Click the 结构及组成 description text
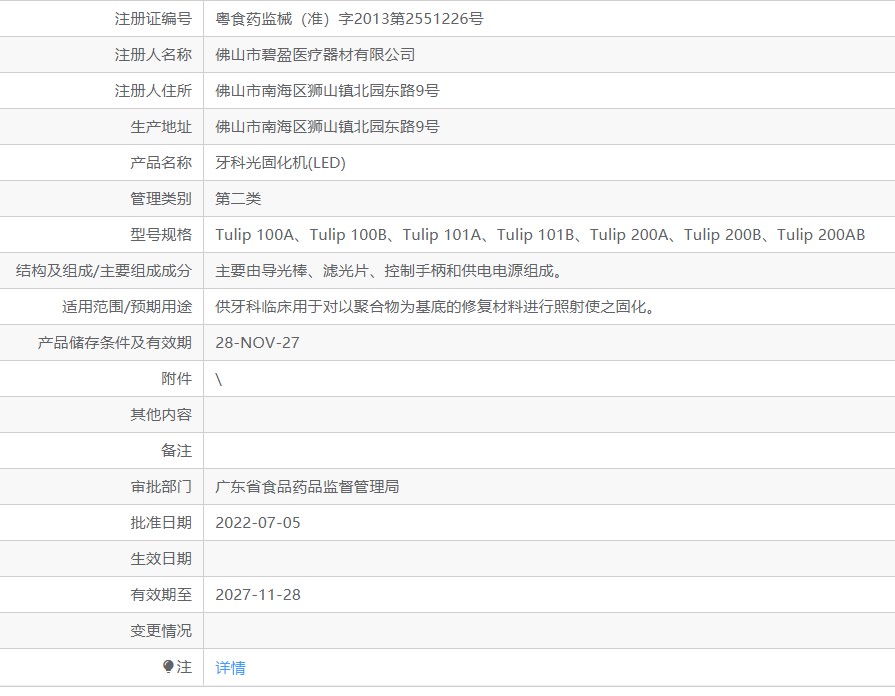 (390, 271)
